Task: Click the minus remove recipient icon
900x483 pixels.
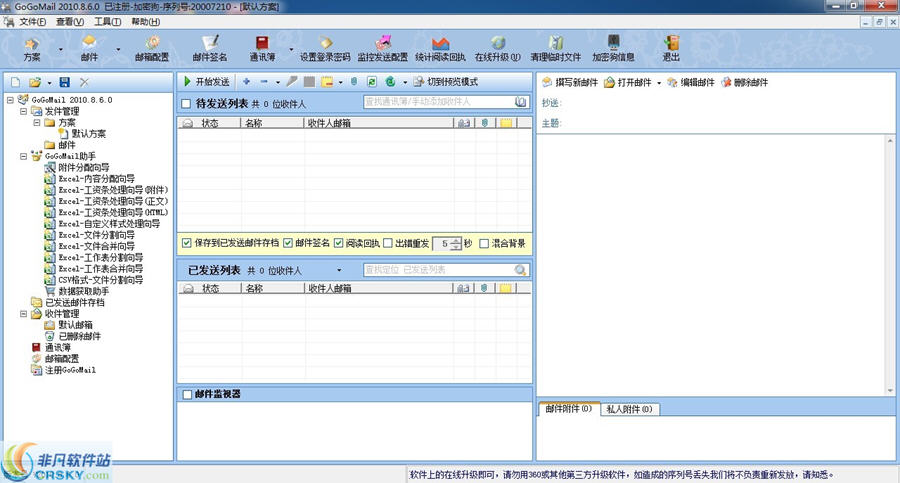Action: point(264,82)
